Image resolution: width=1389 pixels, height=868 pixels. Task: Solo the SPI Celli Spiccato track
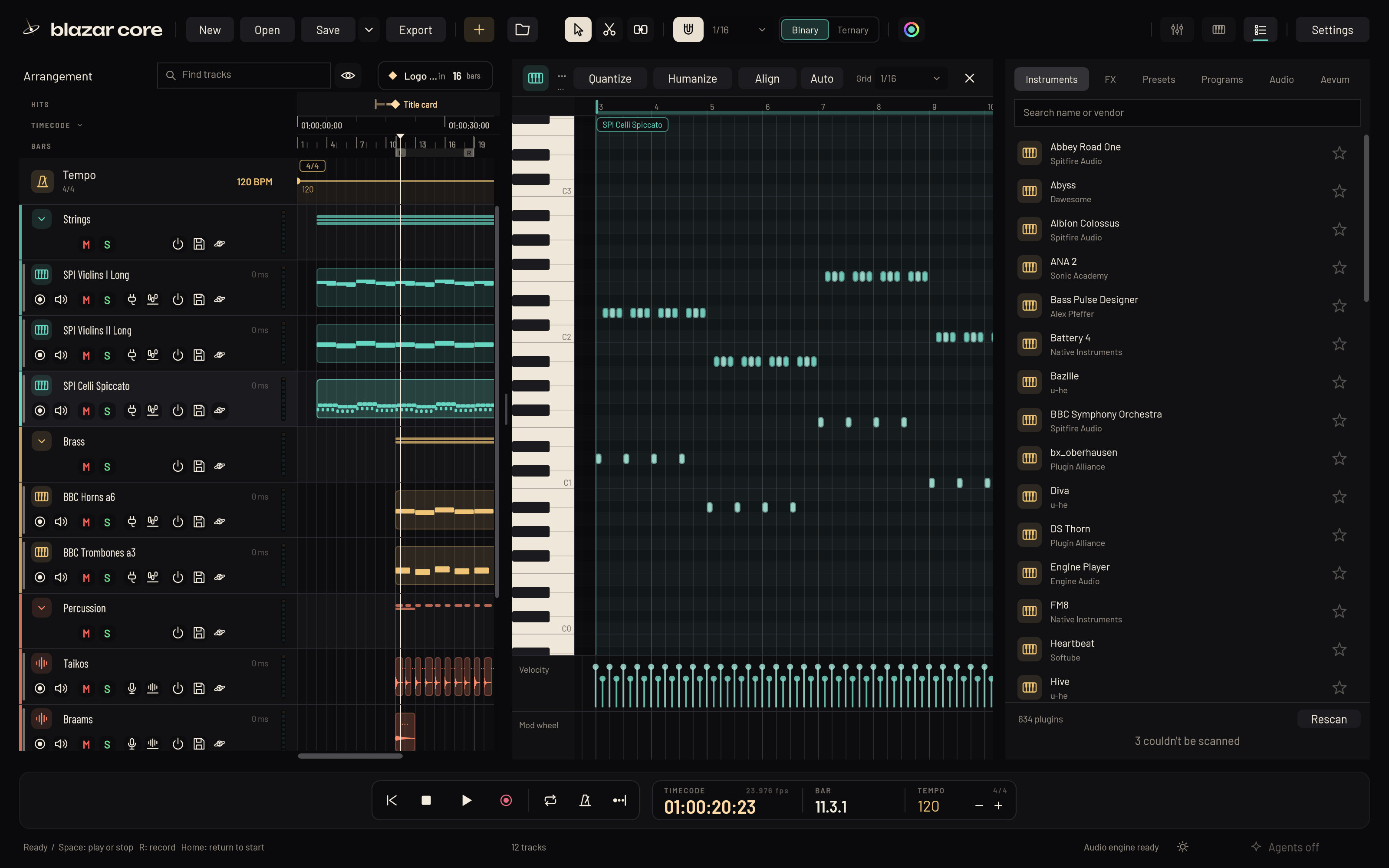107,411
